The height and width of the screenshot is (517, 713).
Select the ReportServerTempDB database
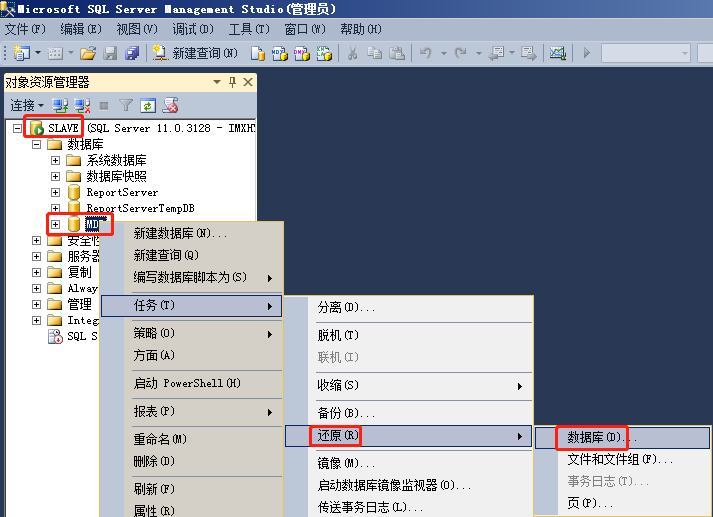[141, 208]
